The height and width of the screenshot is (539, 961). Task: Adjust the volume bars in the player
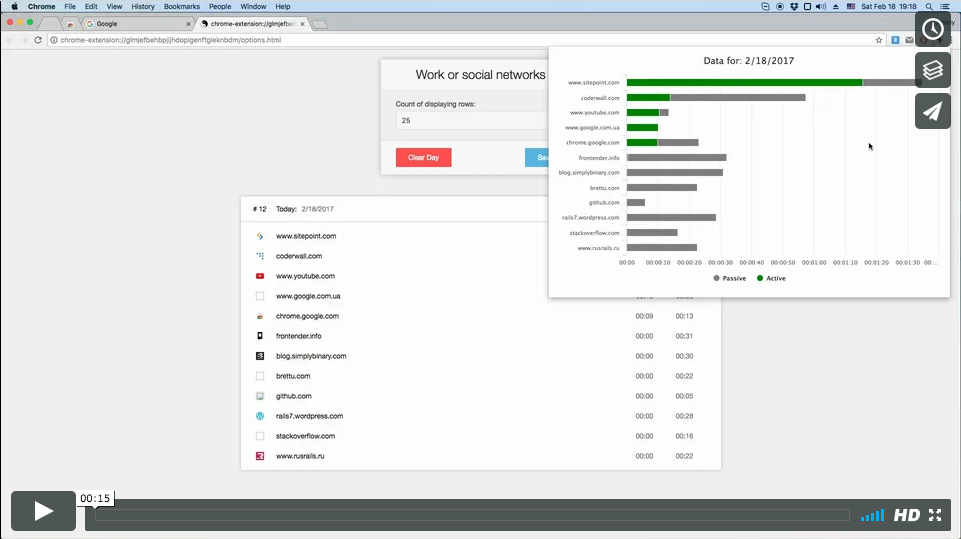[x=872, y=515]
